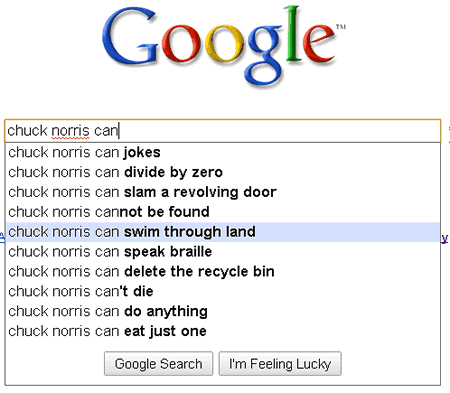
Task: Click the misspelled word 'norris' in search box
Action: [x=70, y=131]
